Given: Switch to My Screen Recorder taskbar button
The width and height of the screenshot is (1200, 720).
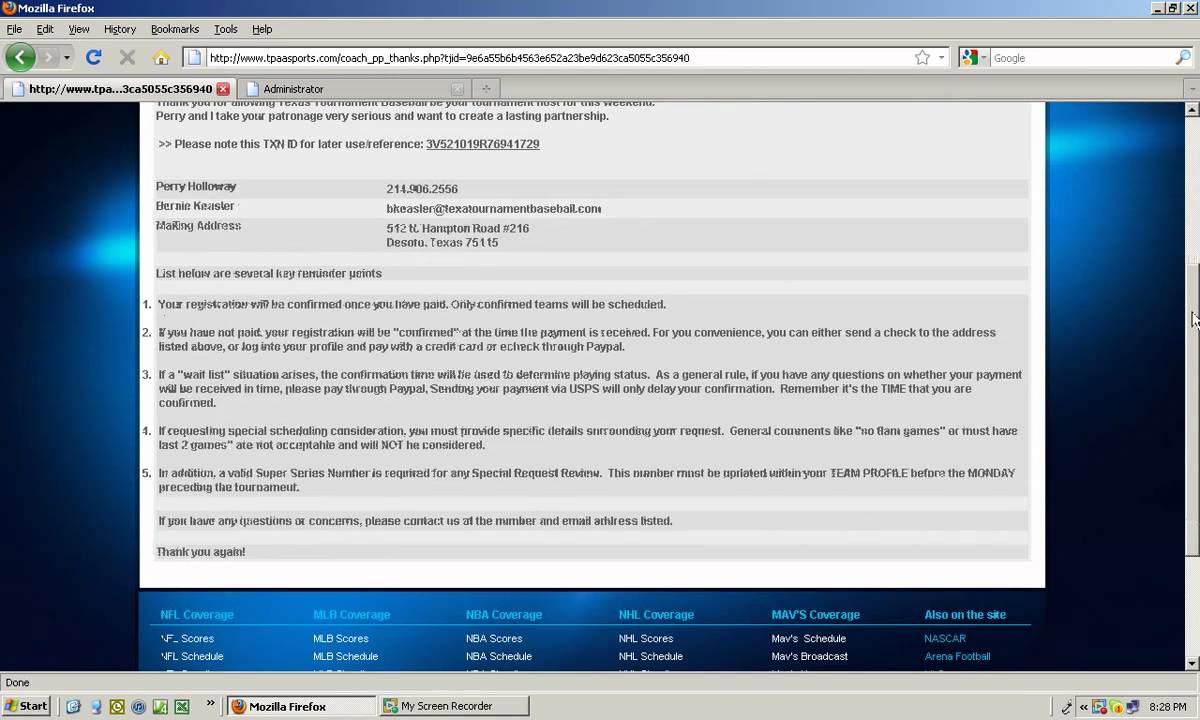Looking at the screenshot, I should tap(455, 706).
